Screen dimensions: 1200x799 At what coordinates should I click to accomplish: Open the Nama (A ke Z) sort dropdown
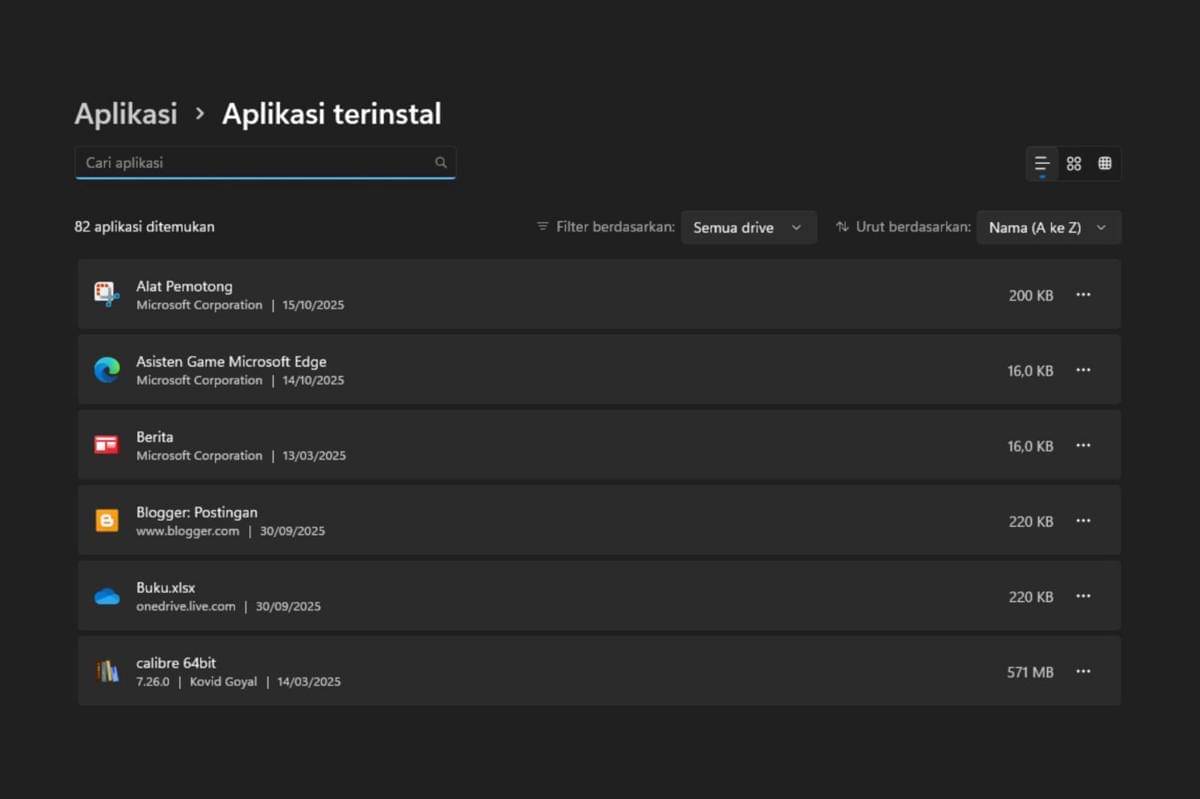1048,227
